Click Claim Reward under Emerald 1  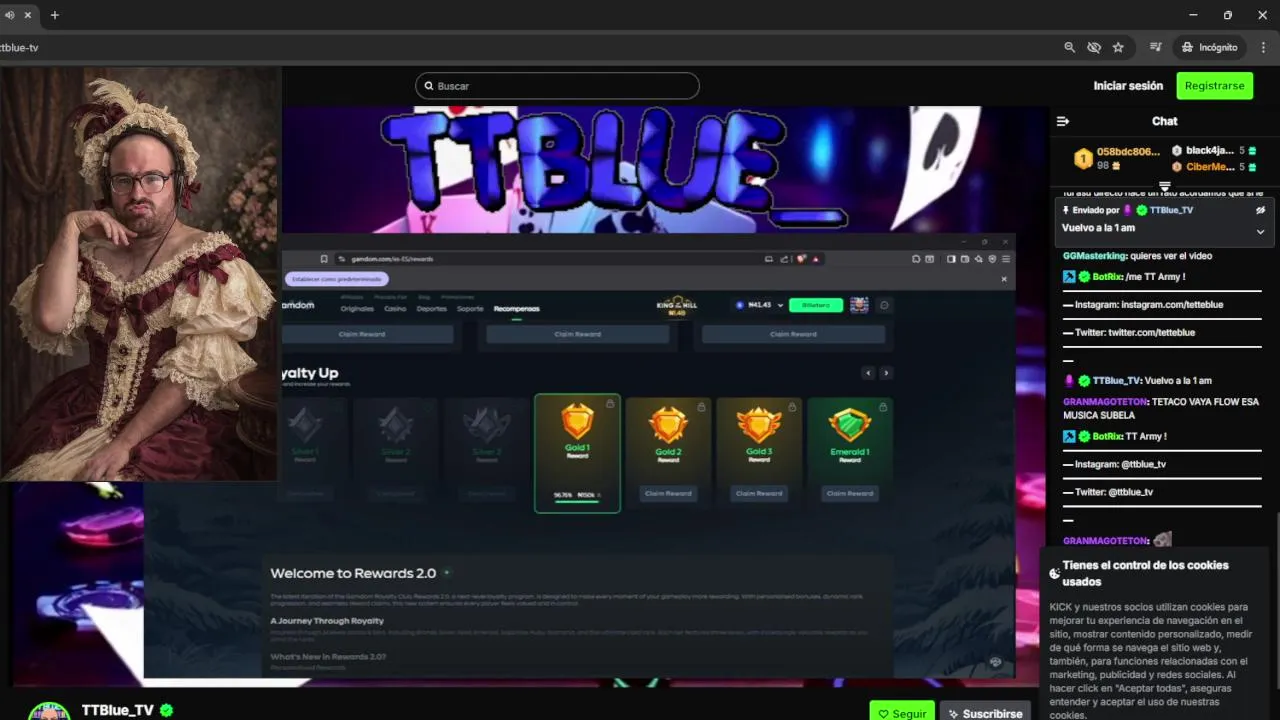[x=850, y=493]
